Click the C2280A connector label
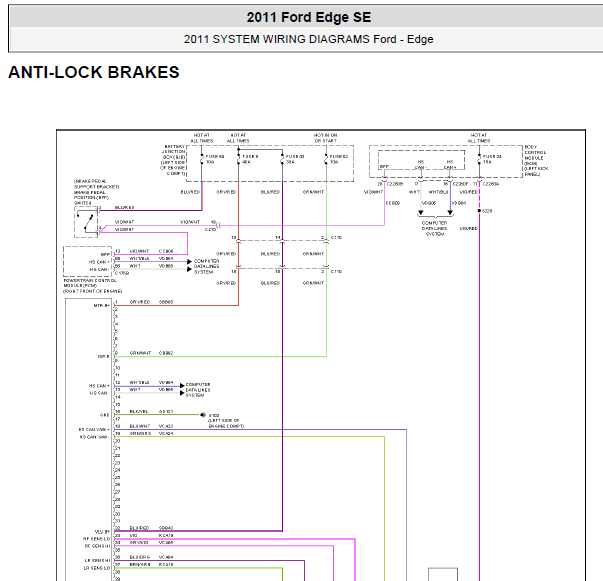 [x=491, y=184]
